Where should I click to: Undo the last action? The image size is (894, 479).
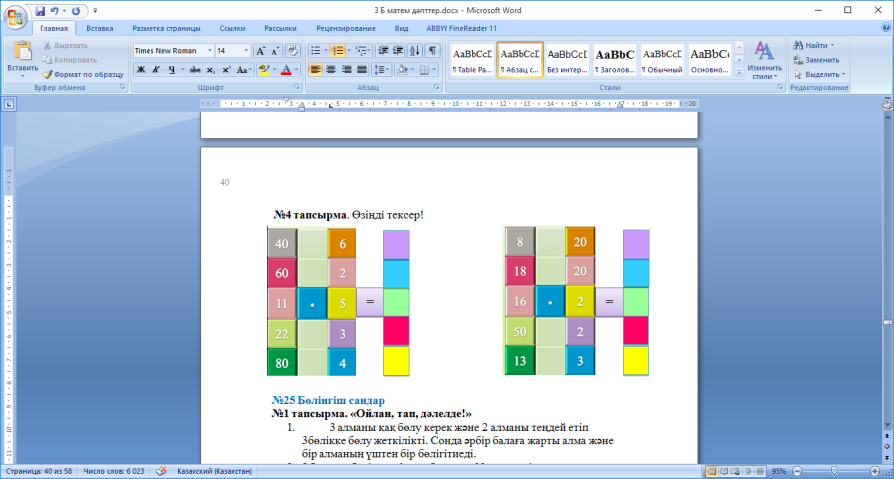click(x=55, y=11)
